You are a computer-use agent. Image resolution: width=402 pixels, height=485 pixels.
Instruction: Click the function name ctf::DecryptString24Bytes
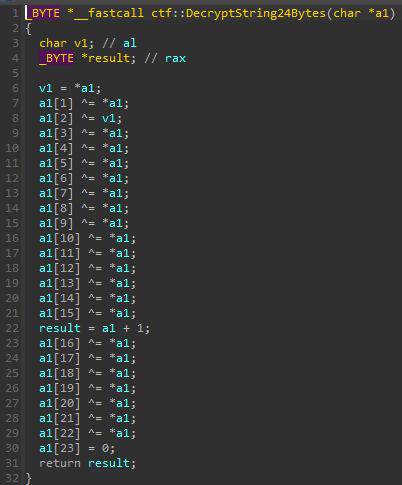click(238, 13)
